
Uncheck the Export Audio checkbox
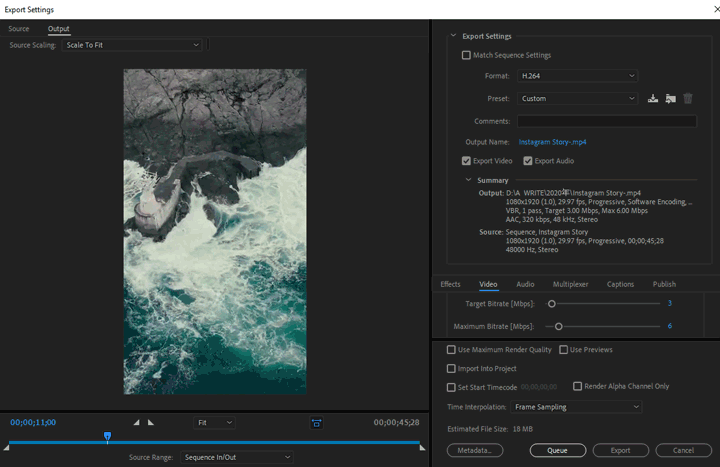(x=527, y=161)
